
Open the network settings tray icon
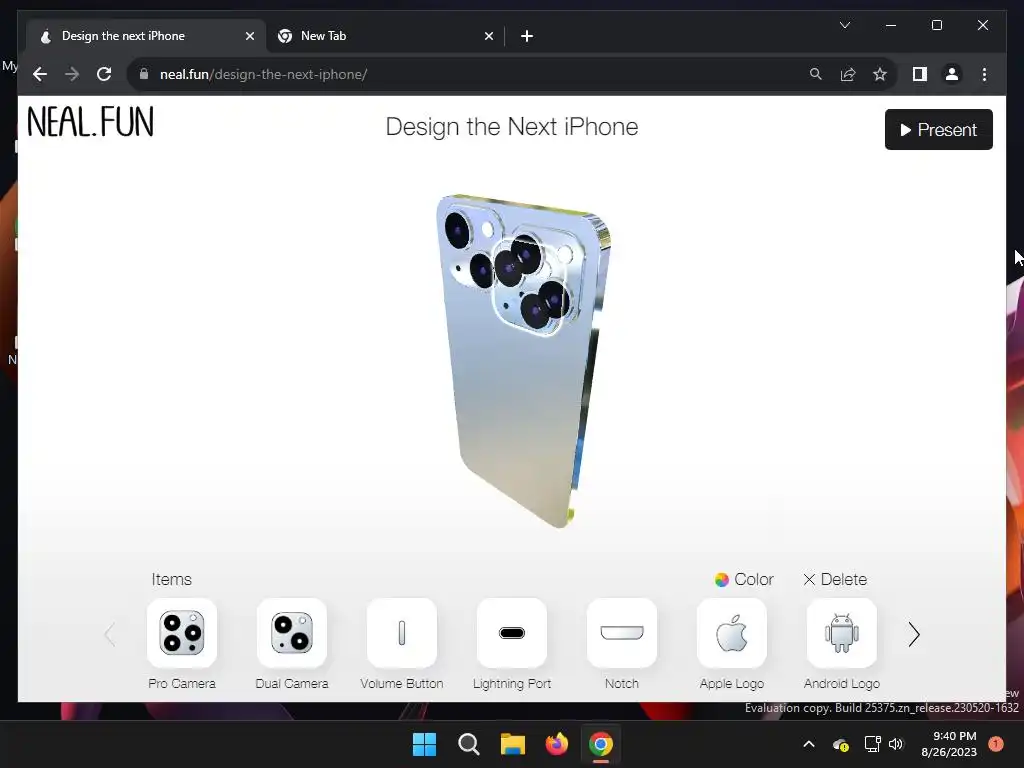[872, 744]
